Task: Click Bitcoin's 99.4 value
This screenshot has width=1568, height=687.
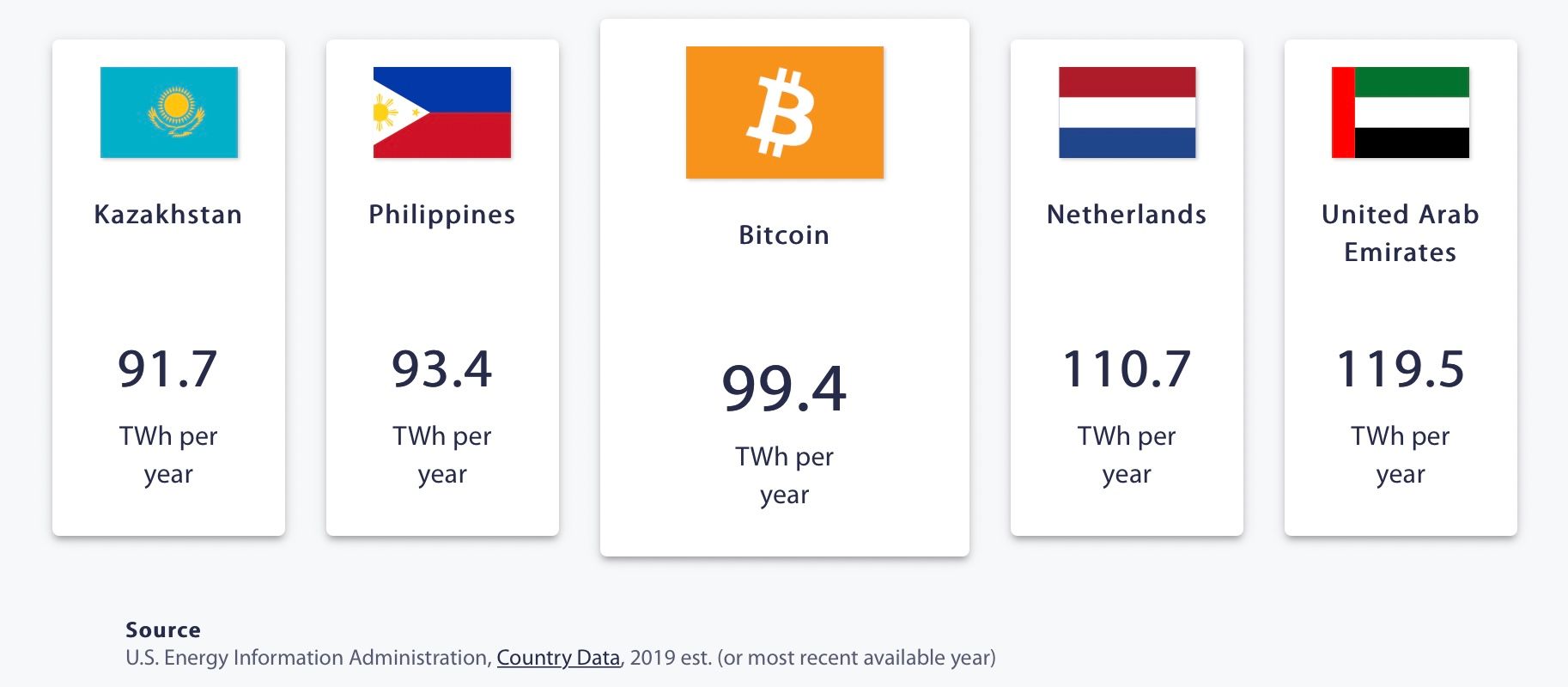Action: point(785,388)
